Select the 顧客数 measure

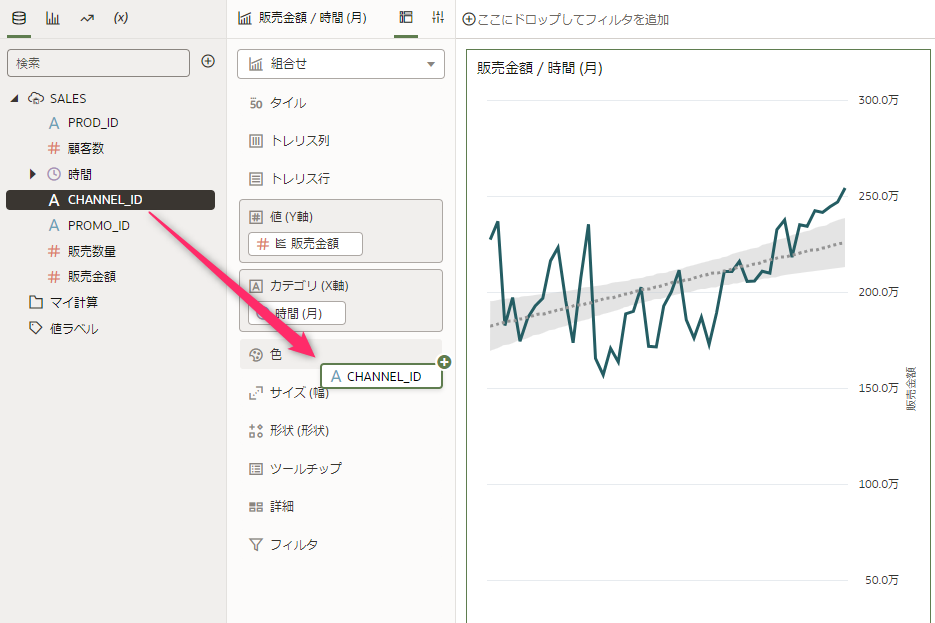[85, 148]
